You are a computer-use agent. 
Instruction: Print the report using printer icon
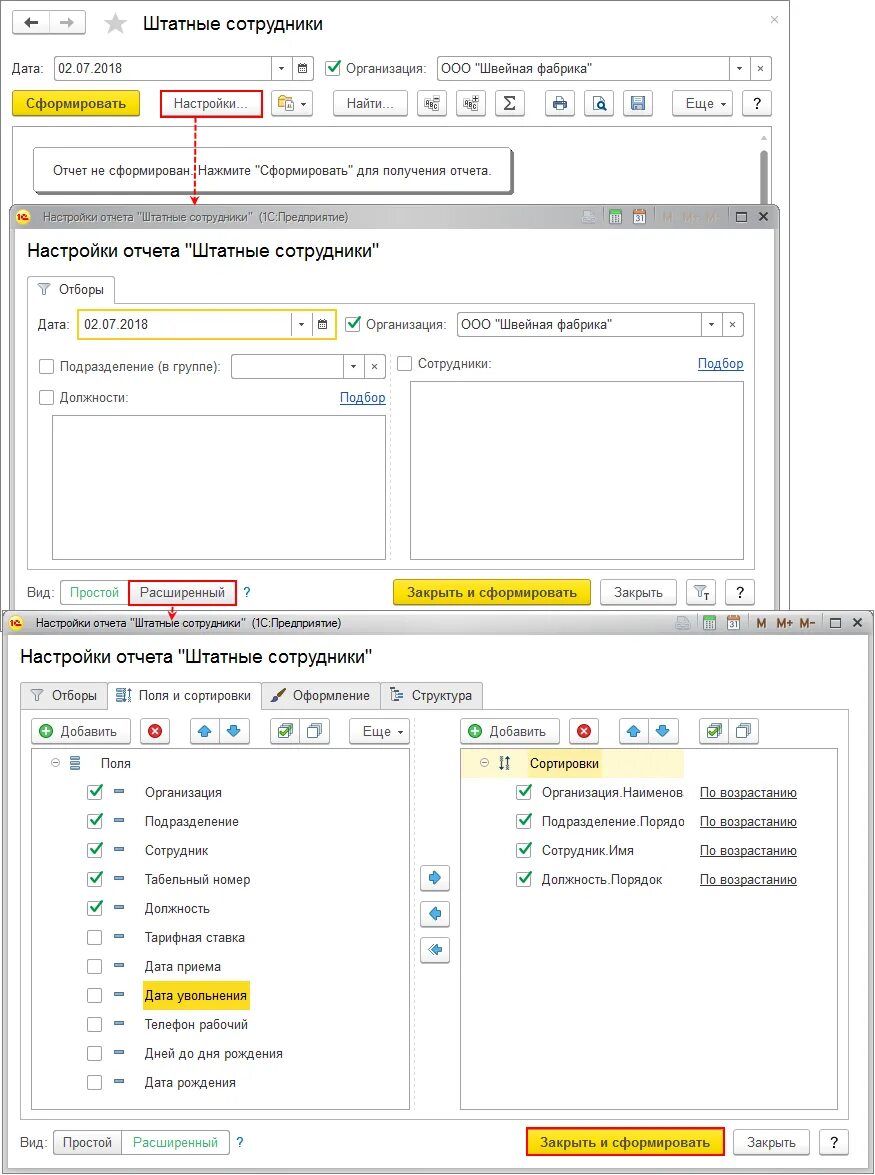point(560,103)
